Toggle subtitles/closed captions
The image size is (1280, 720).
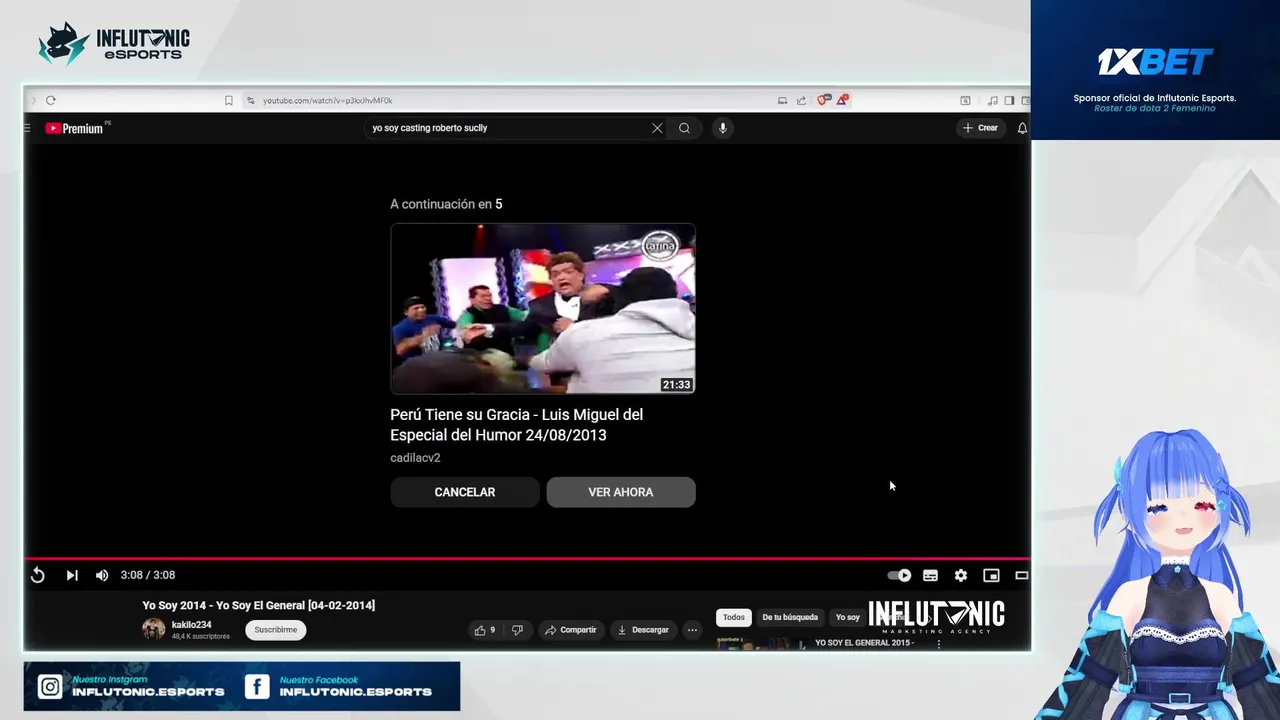click(930, 575)
